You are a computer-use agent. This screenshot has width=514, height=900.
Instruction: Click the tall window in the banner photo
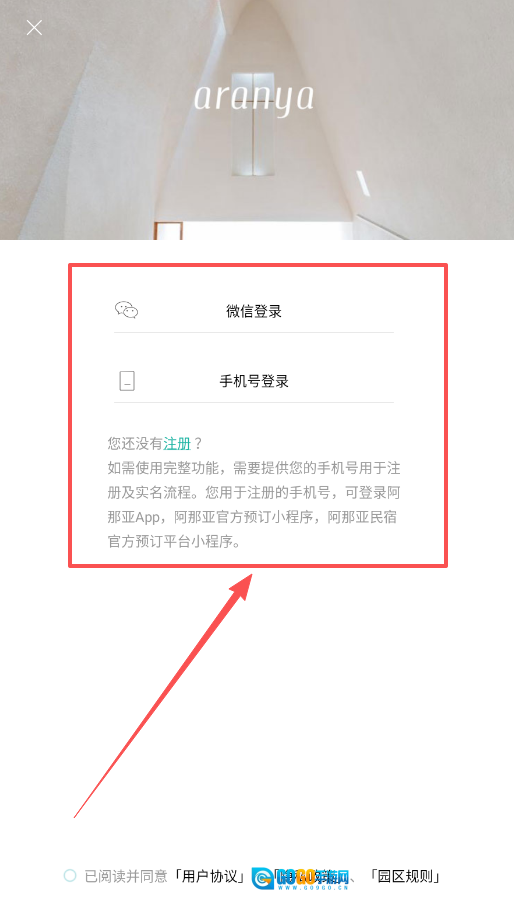tap(250, 123)
